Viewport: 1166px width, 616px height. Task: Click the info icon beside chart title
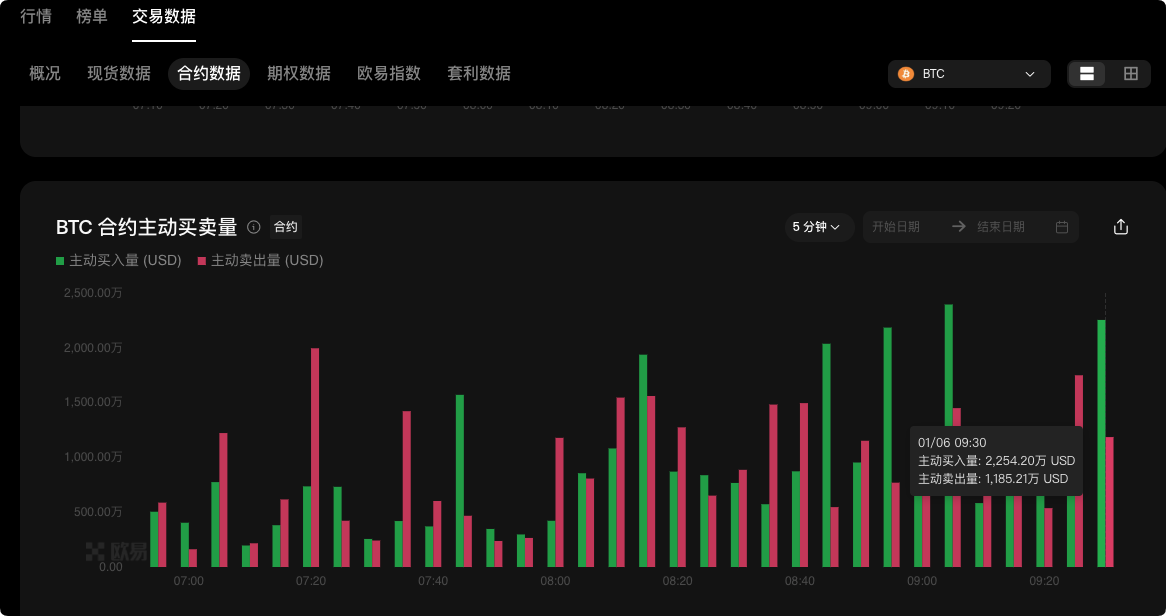[254, 227]
